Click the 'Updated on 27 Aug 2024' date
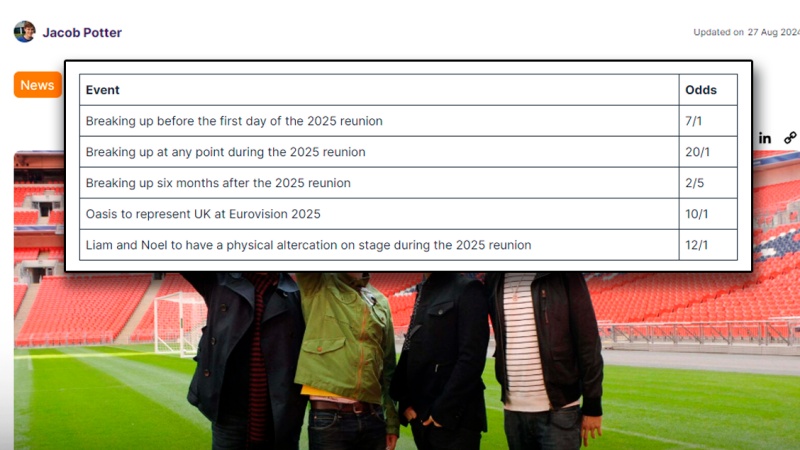 click(x=746, y=32)
